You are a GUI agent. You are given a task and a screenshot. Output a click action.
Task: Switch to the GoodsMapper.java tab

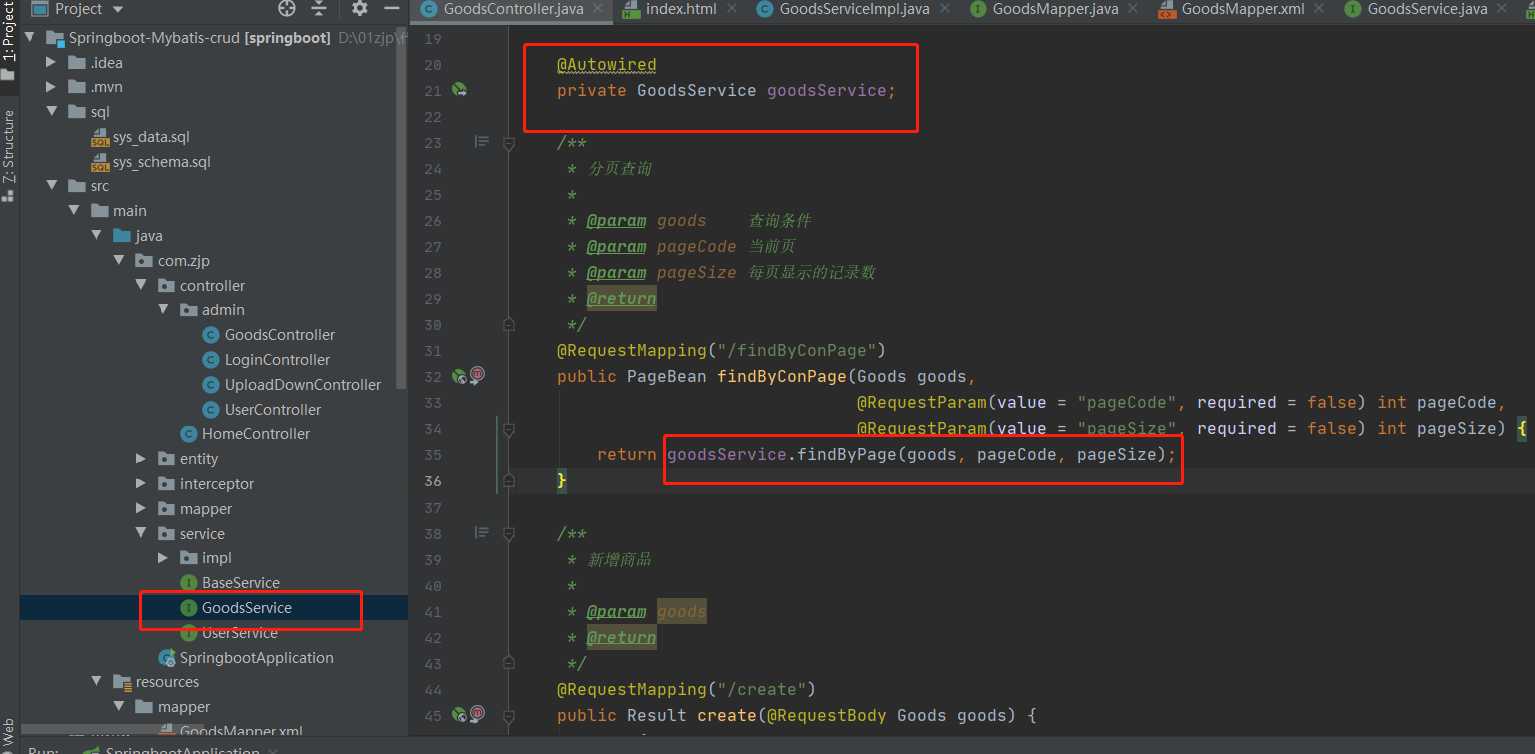point(1055,9)
